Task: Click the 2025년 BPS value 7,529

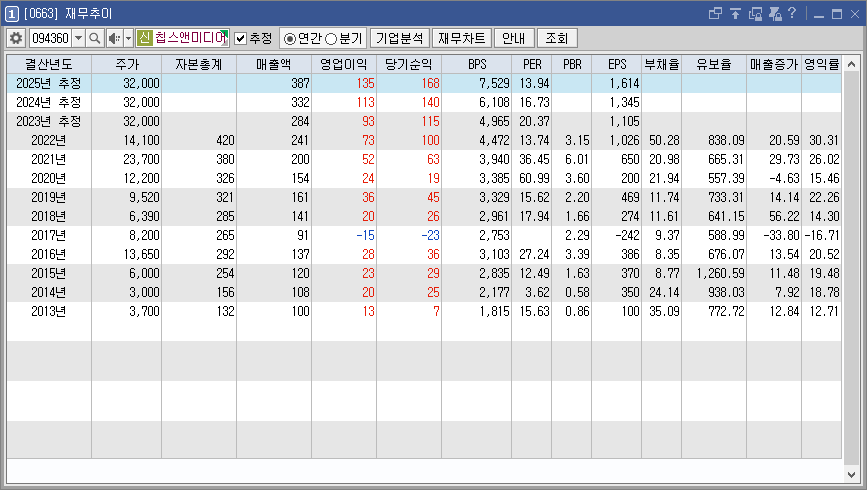Action: point(494,84)
